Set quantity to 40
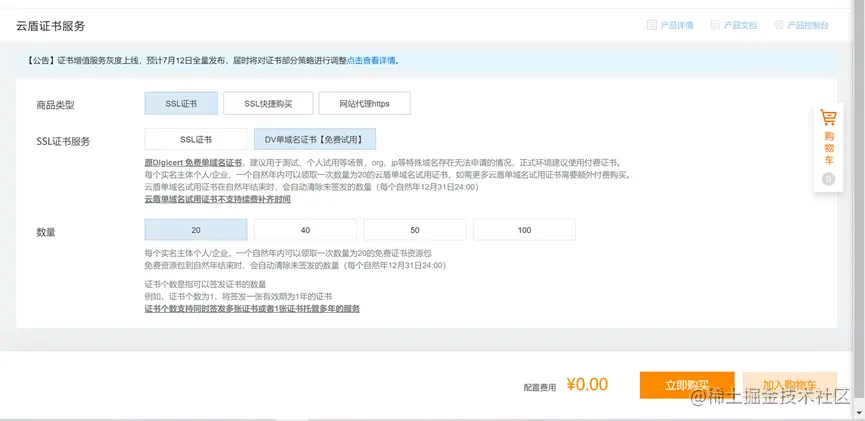This screenshot has width=865, height=421. 305,230
